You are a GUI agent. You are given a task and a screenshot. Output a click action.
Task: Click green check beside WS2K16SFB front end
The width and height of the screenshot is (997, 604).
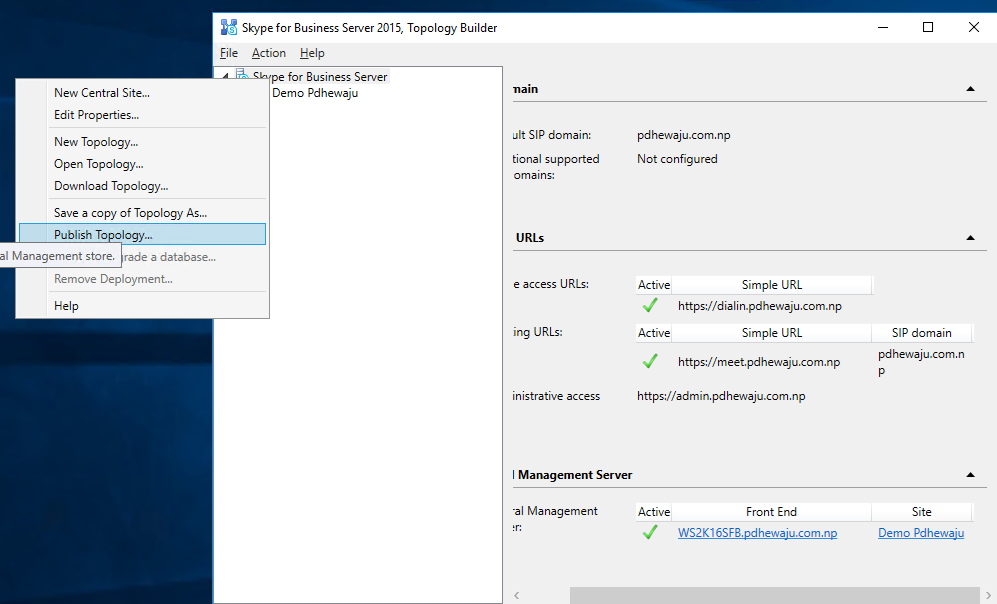tap(650, 533)
